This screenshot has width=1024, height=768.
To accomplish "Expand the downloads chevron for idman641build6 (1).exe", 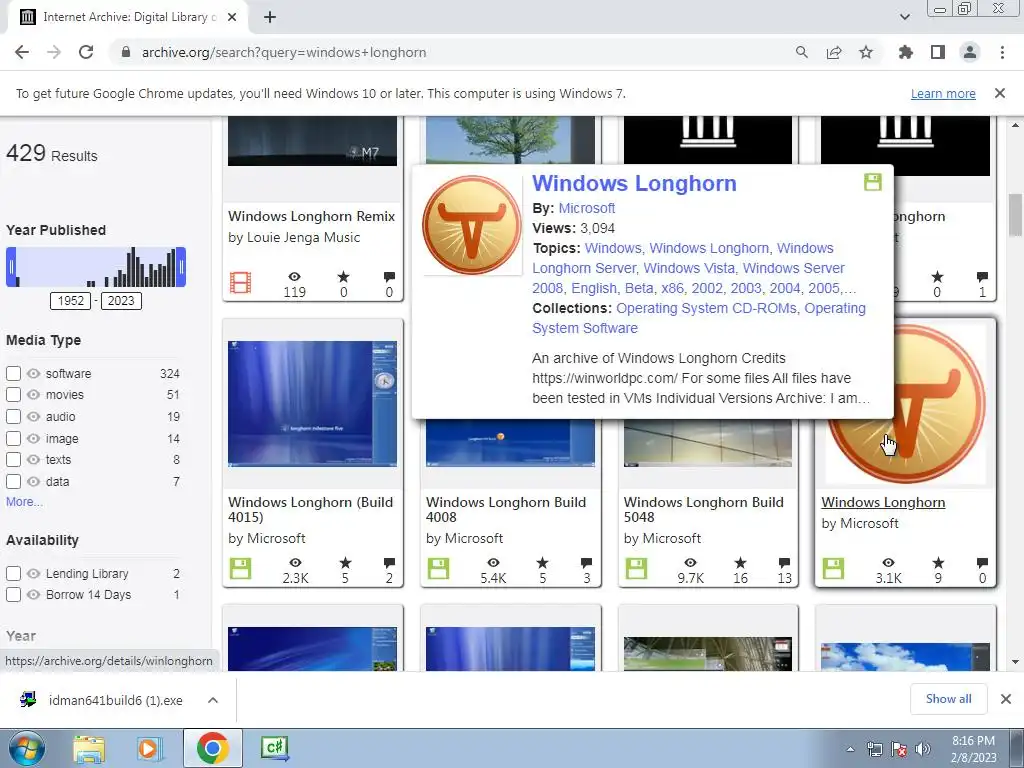I will point(213,700).
